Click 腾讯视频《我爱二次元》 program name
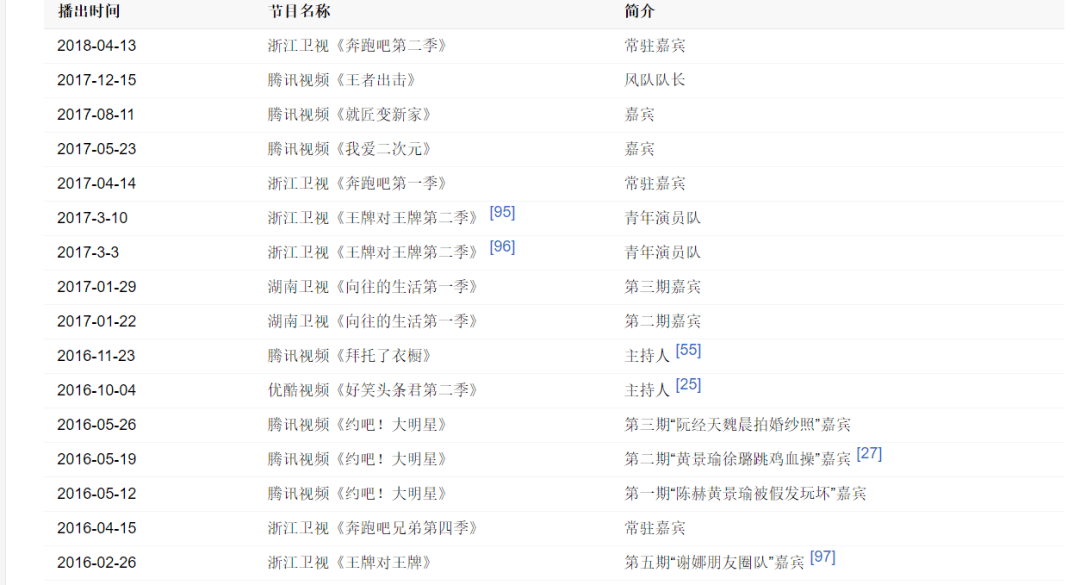This screenshot has width=1080, height=585. pos(349,149)
